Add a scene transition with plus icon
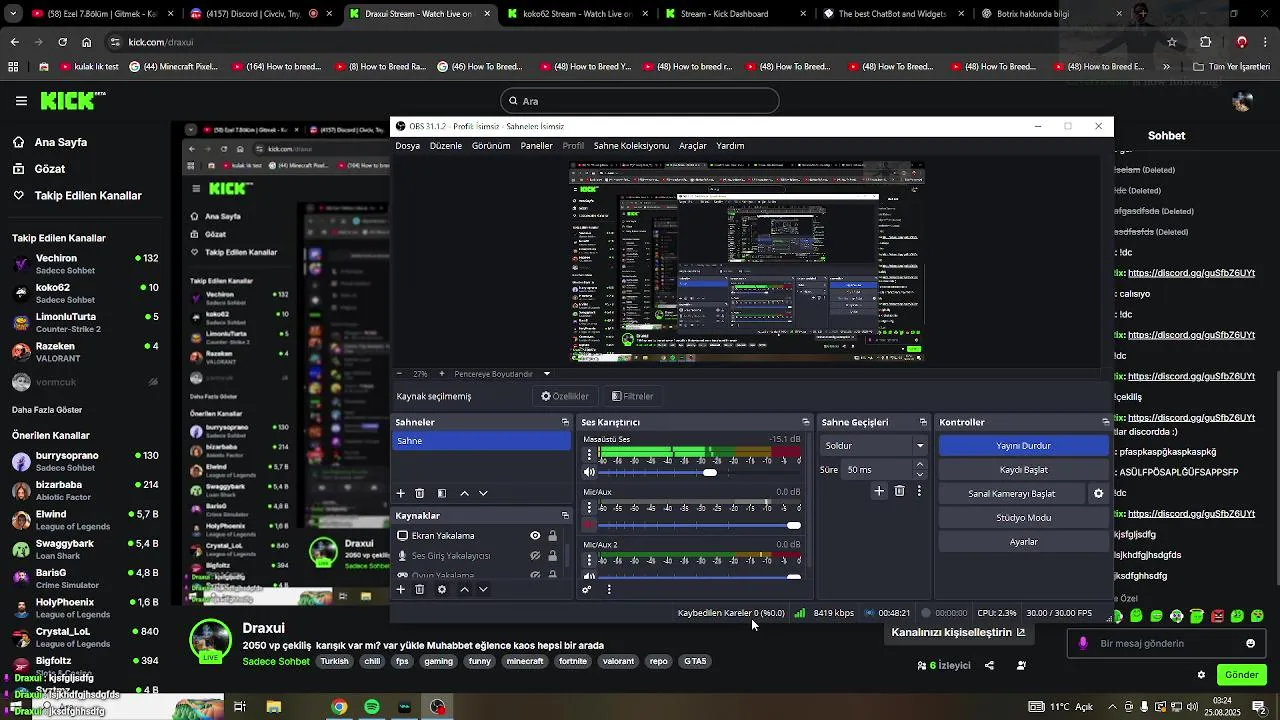This screenshot has width=1280, height=720. pyautogui.click(x=879, y=491)
